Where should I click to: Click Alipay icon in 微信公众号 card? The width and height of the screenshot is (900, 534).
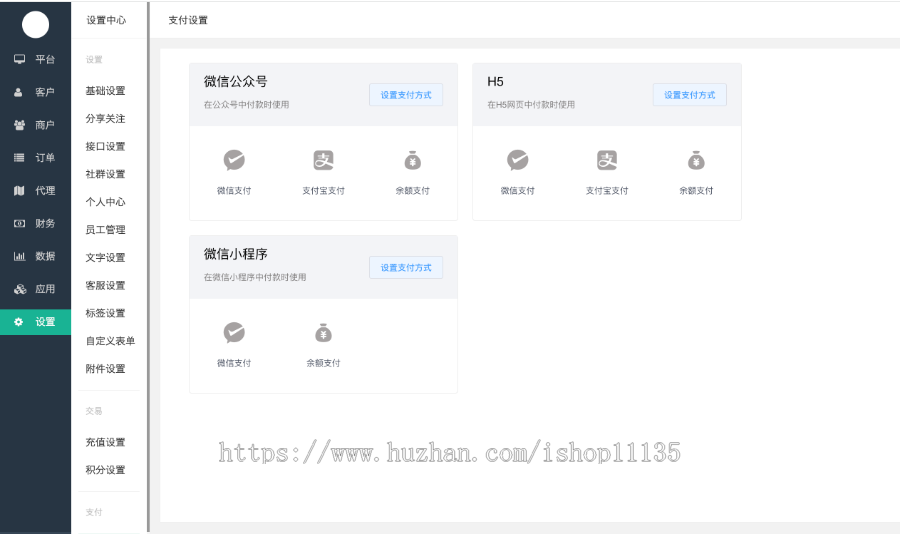(324, 160)
